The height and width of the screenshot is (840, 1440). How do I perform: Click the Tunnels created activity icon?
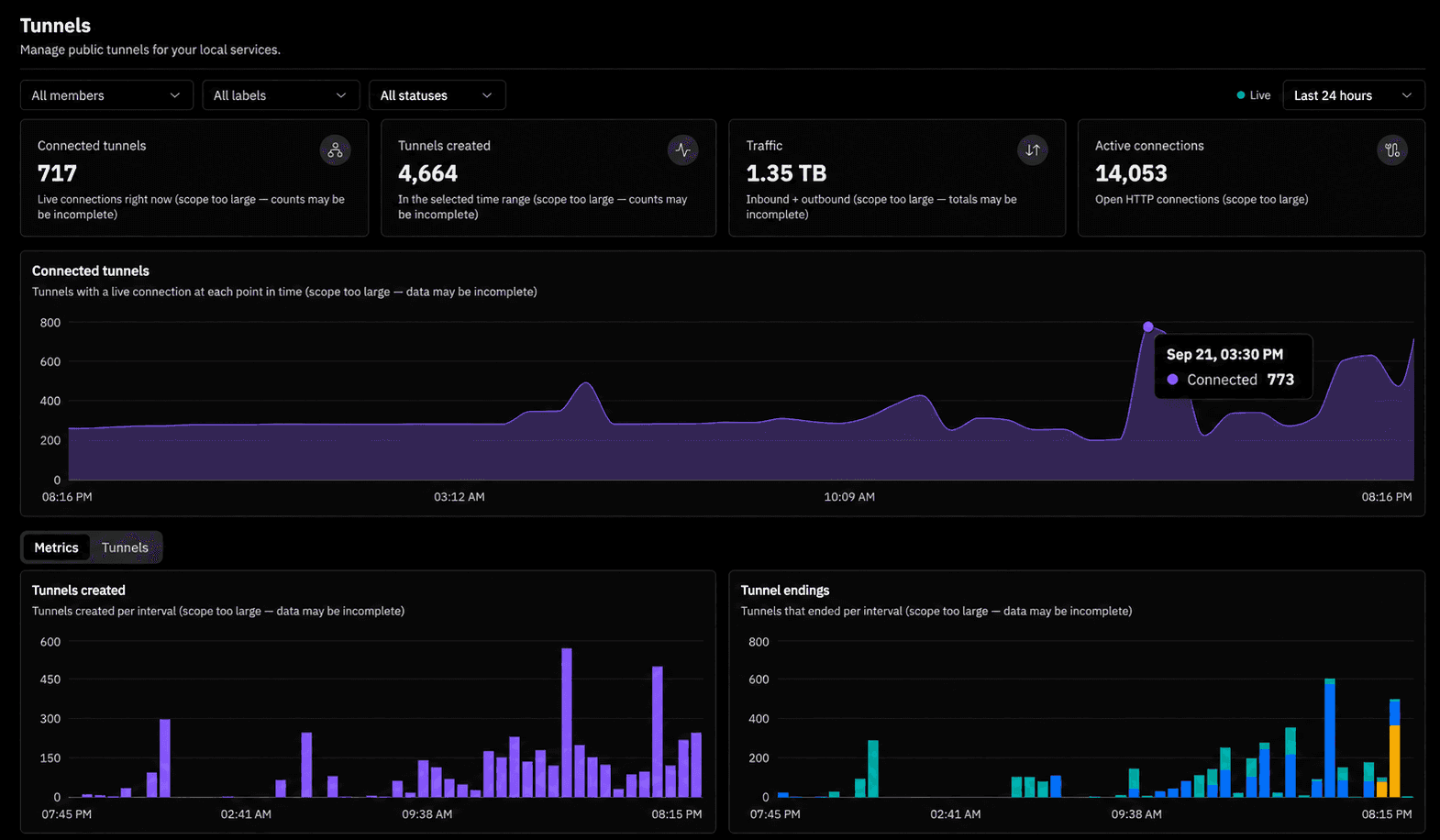point(682,150)
